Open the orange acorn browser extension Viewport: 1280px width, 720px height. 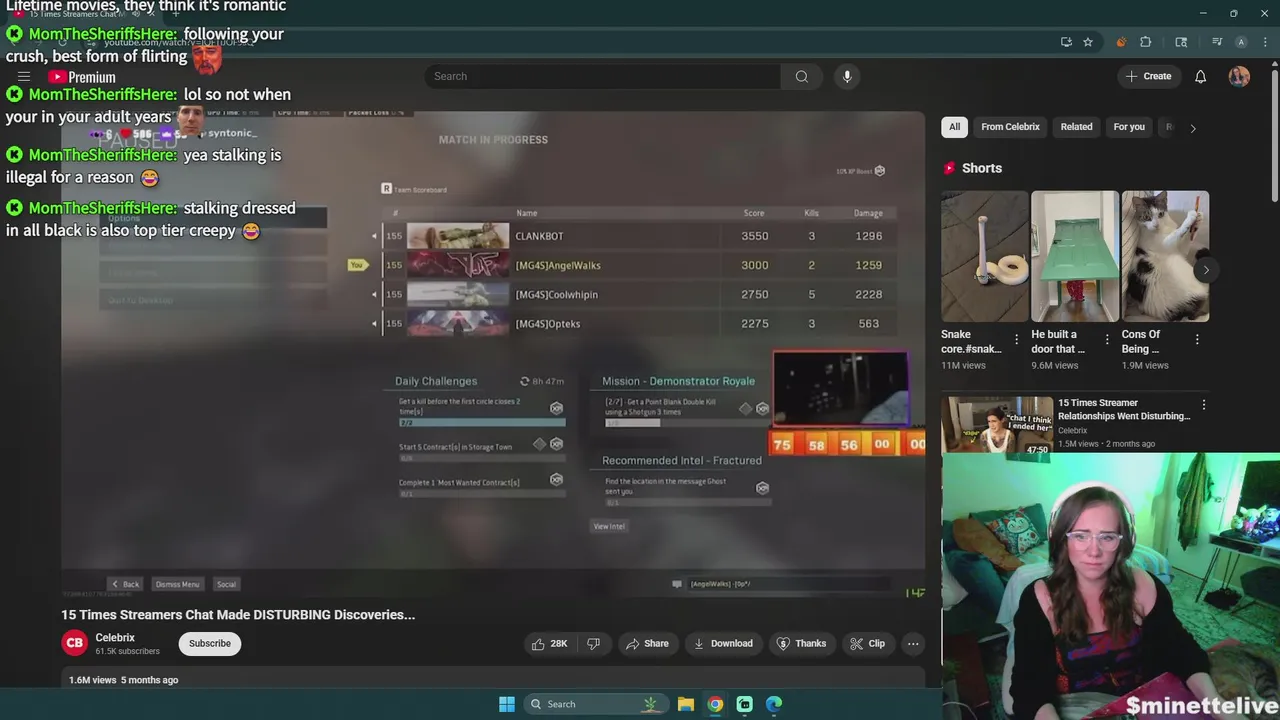tap(1121, 42)
